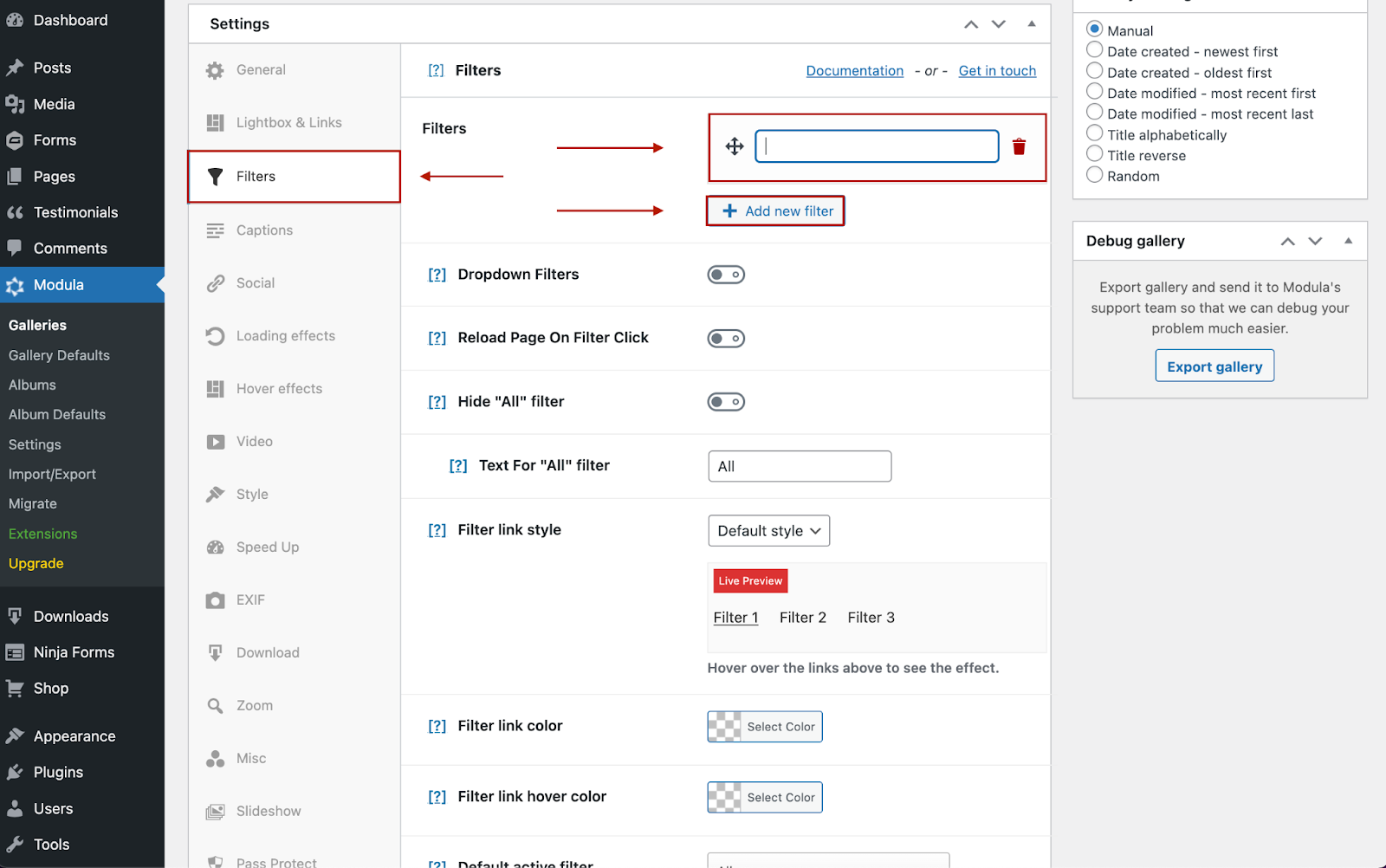
Task: Click the new filter name input field
Action: tap(878, 146)
